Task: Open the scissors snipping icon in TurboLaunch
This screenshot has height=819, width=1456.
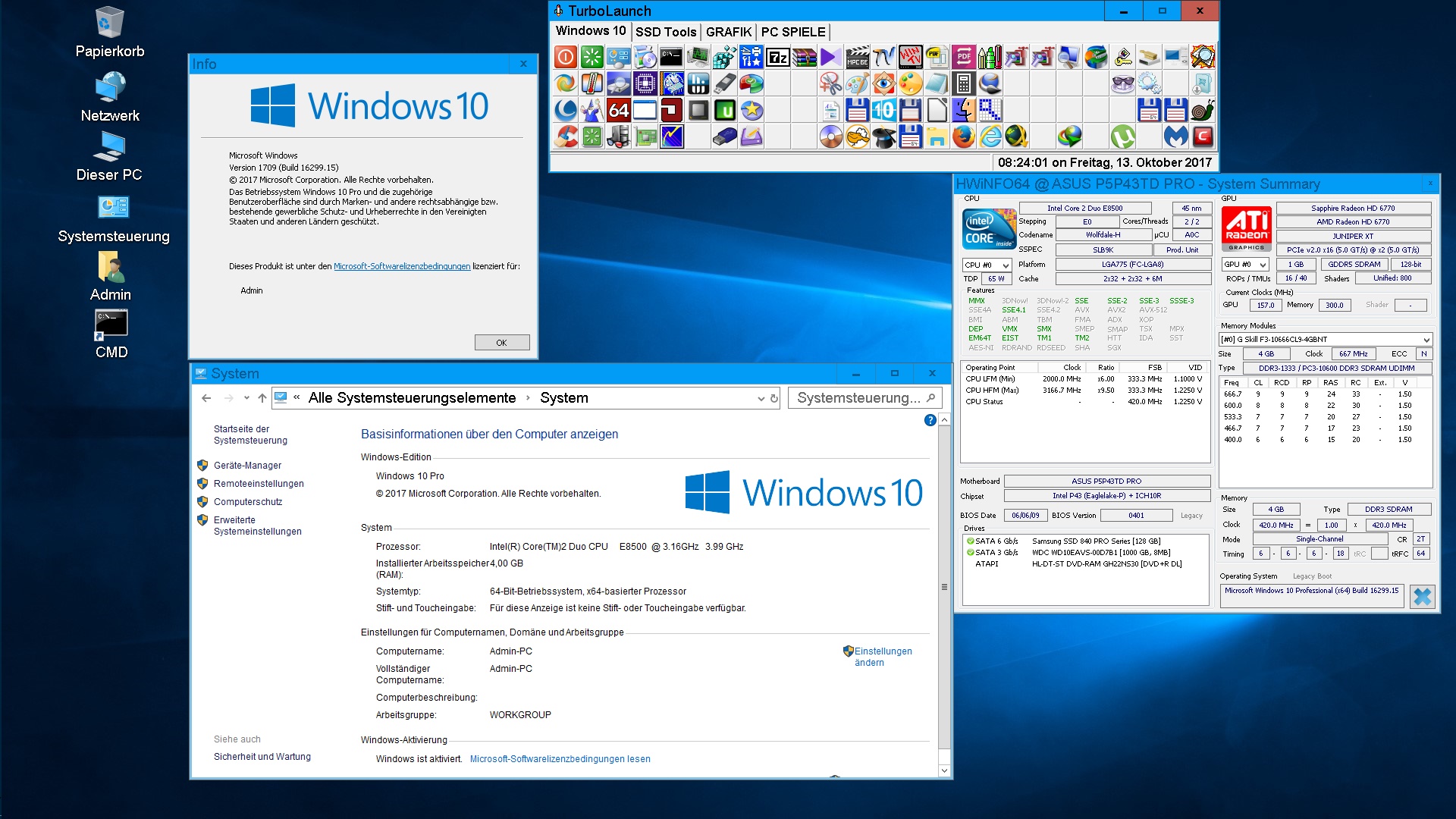Action: (x=831, y=83)
